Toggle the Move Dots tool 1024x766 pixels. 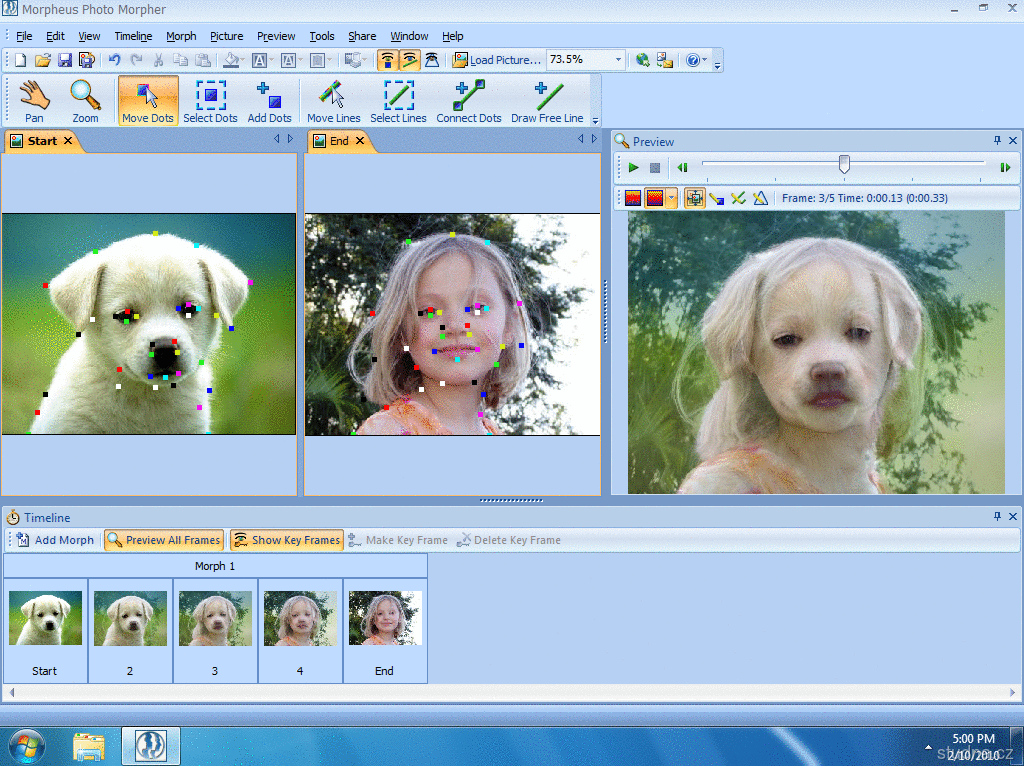(148, 101)
